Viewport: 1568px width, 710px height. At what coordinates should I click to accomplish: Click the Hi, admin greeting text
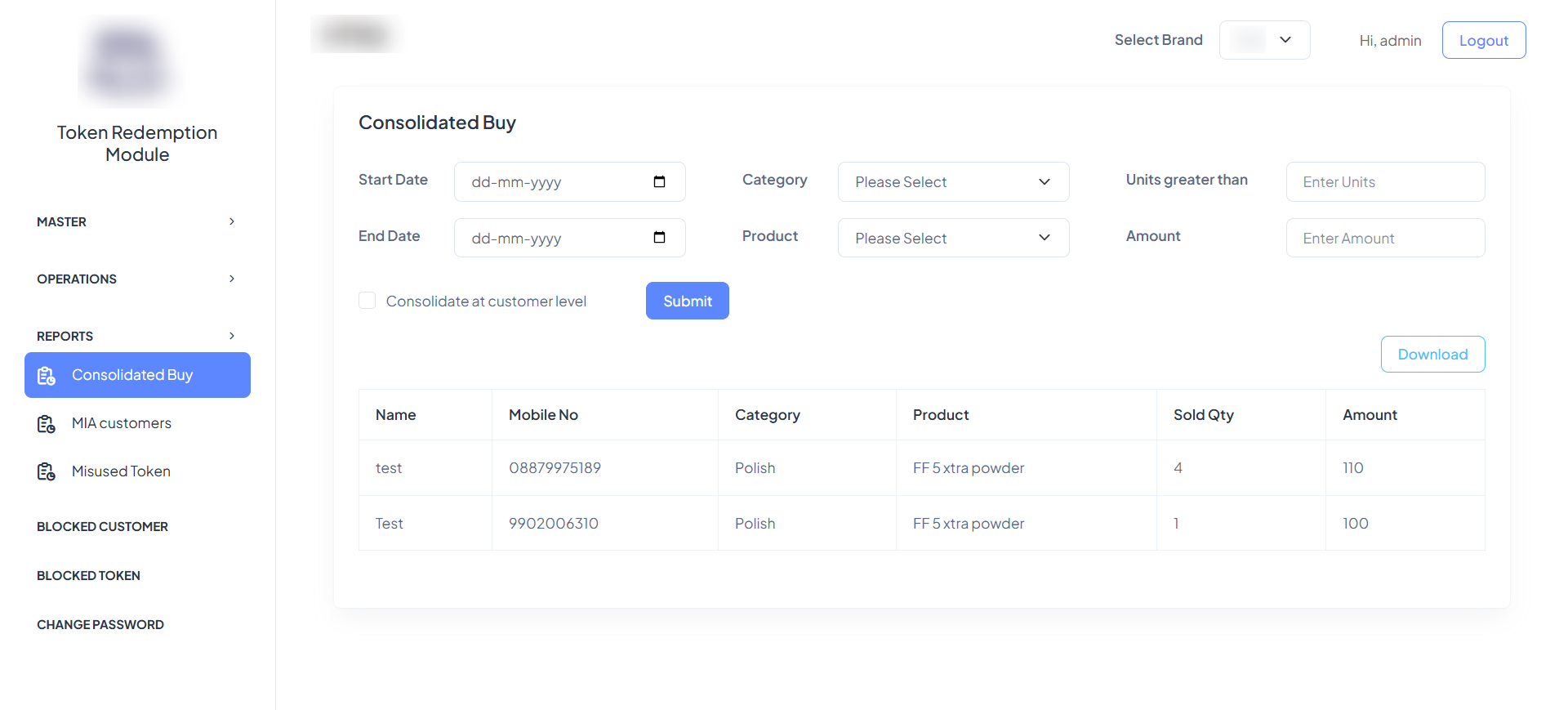coord(1390,41)
